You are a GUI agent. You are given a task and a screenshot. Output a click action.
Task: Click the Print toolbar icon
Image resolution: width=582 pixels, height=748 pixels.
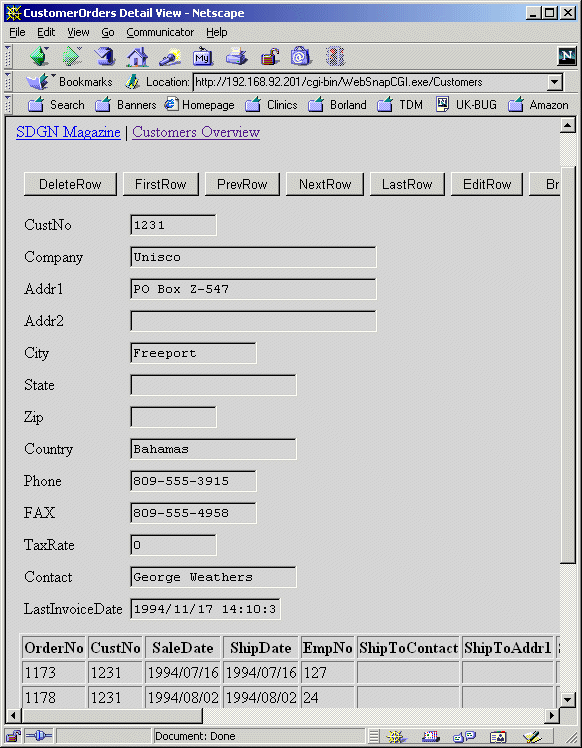click(x=236, y=57)
